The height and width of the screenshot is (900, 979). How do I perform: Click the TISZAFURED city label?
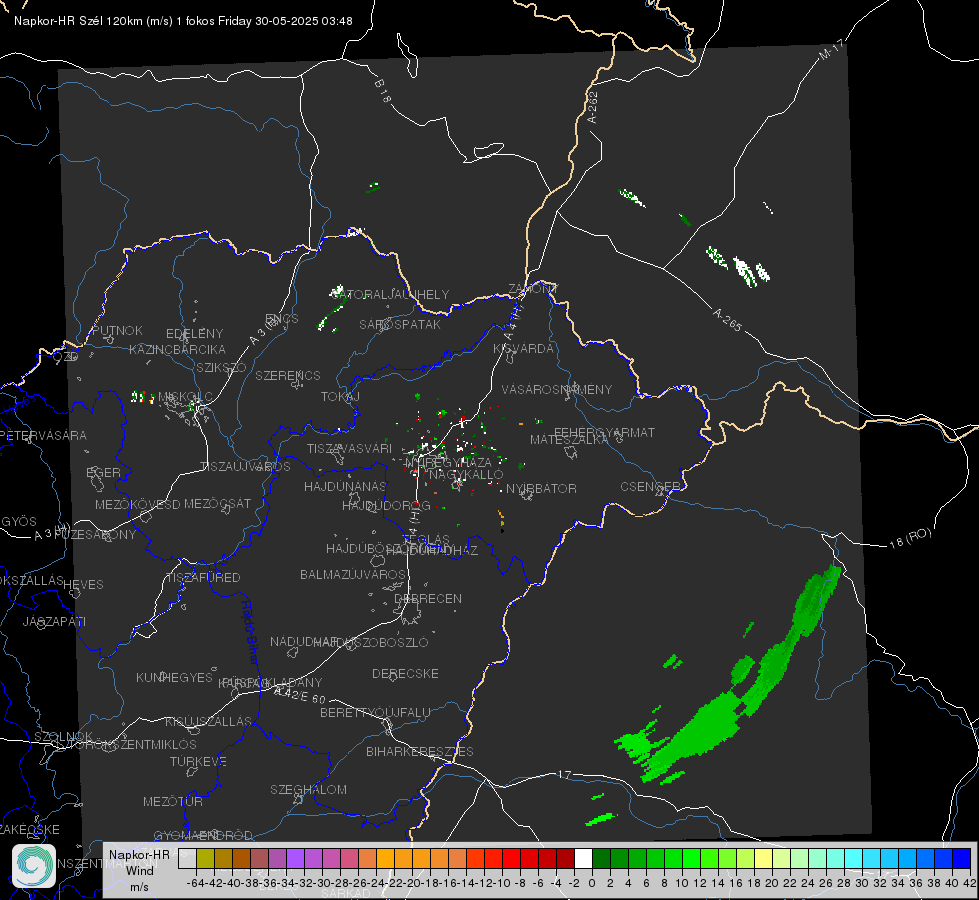203,578
